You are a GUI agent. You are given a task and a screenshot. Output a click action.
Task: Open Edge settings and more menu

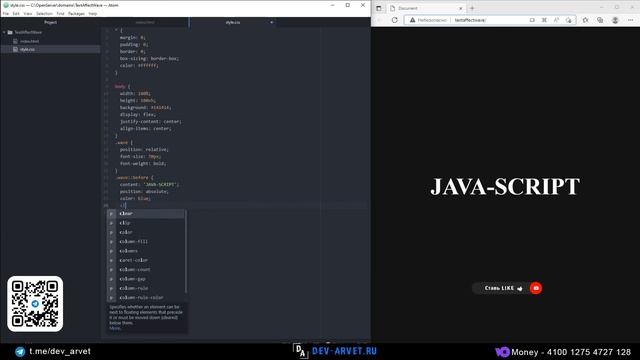pyautogui.click(x=631, y=20)
